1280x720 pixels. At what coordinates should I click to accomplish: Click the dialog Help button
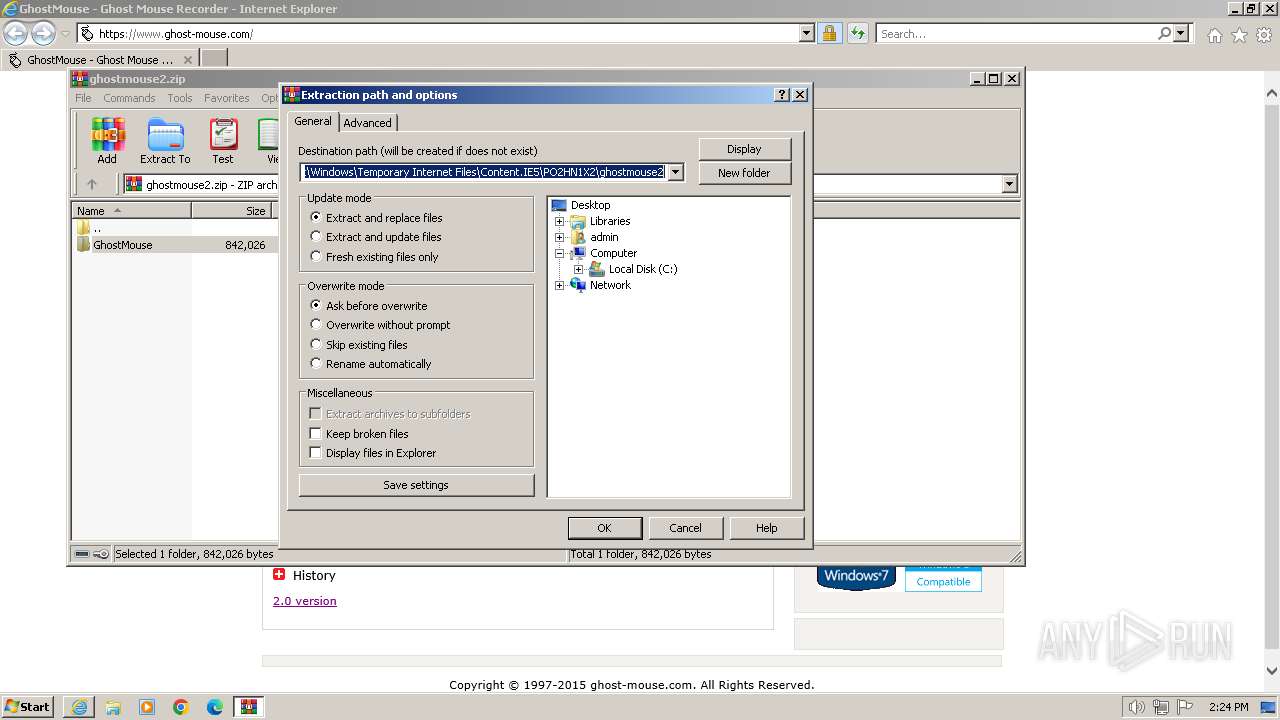tap(767, 528)
